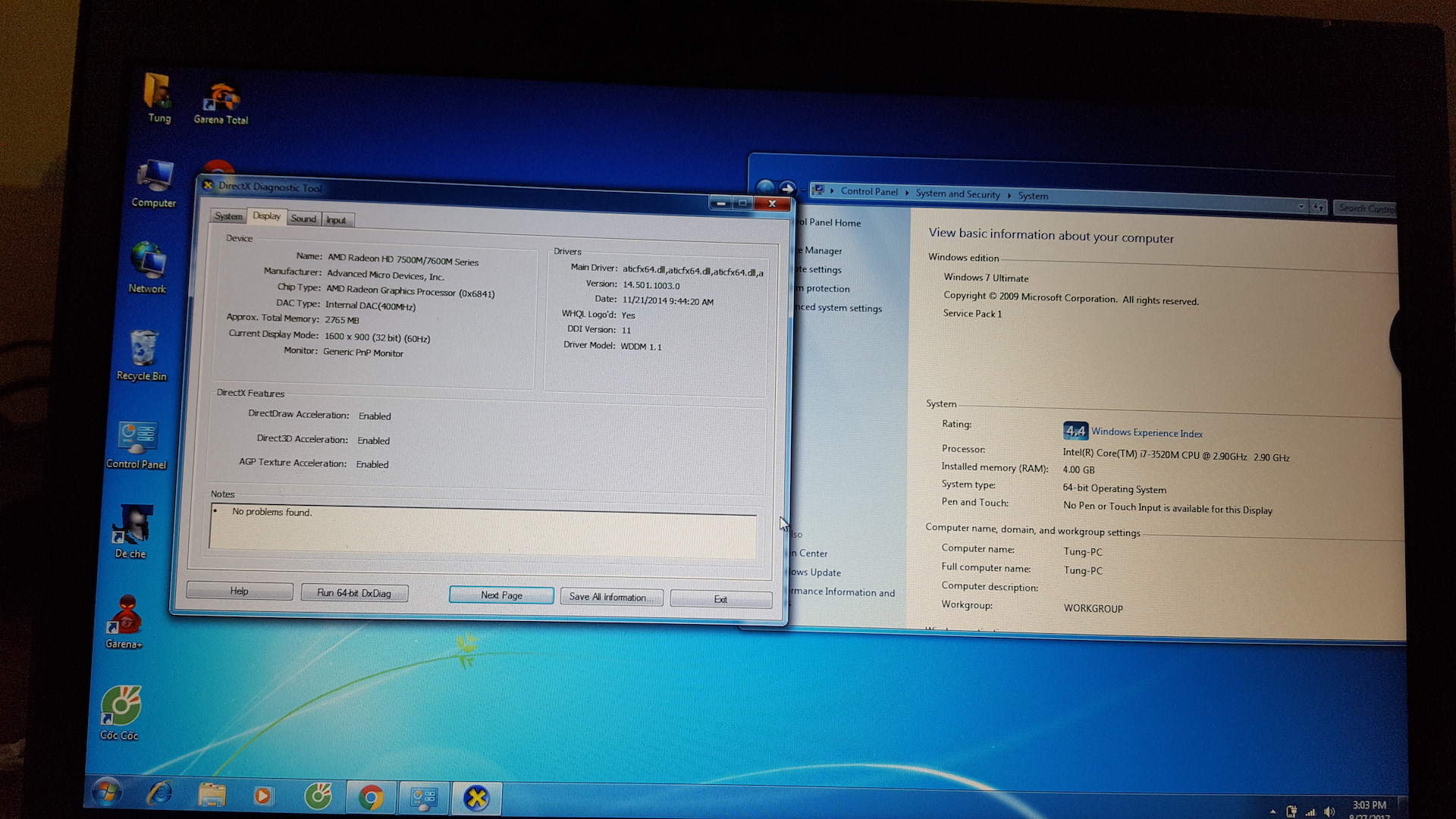This screenshot has width=1456, height=819.
Task: Open Action Center sidebar link
Action: click(x=809, y=554)
